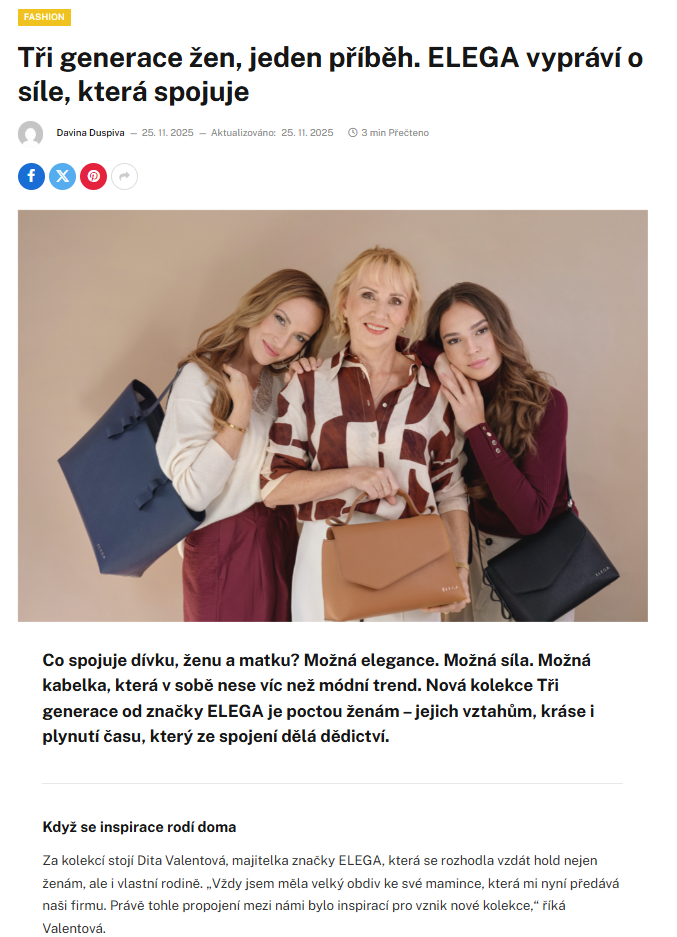Click the paragraph mentioning Dita Valentová

click(x=330, y=894)
